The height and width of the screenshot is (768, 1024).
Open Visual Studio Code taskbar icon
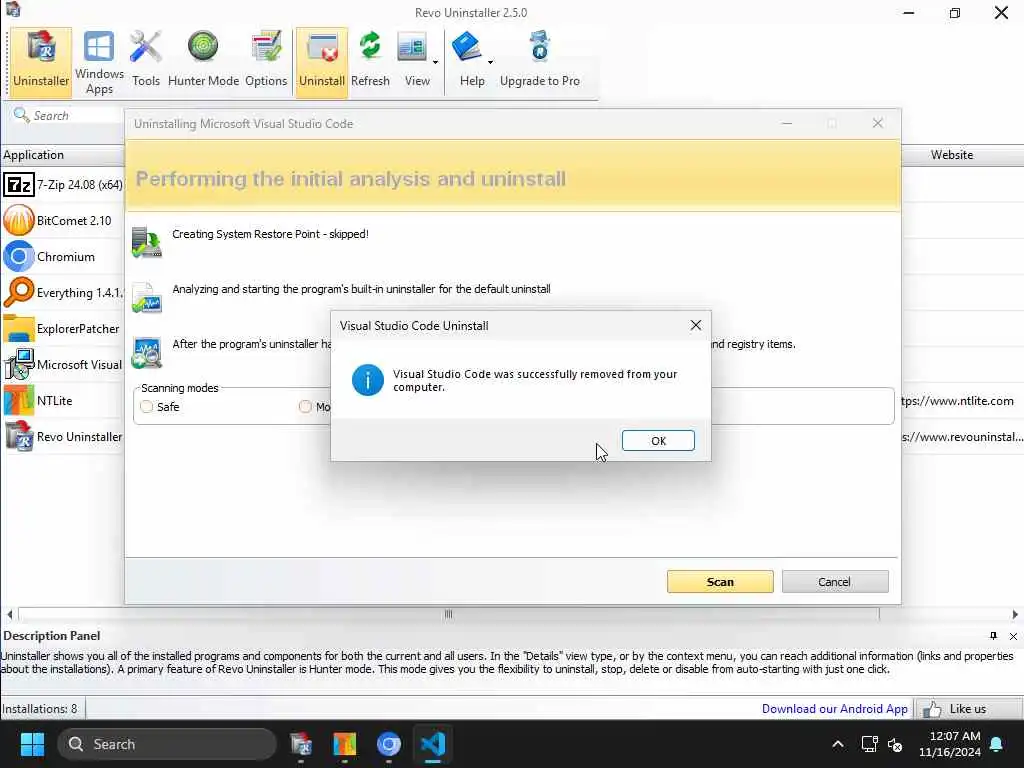coord(432,744)
